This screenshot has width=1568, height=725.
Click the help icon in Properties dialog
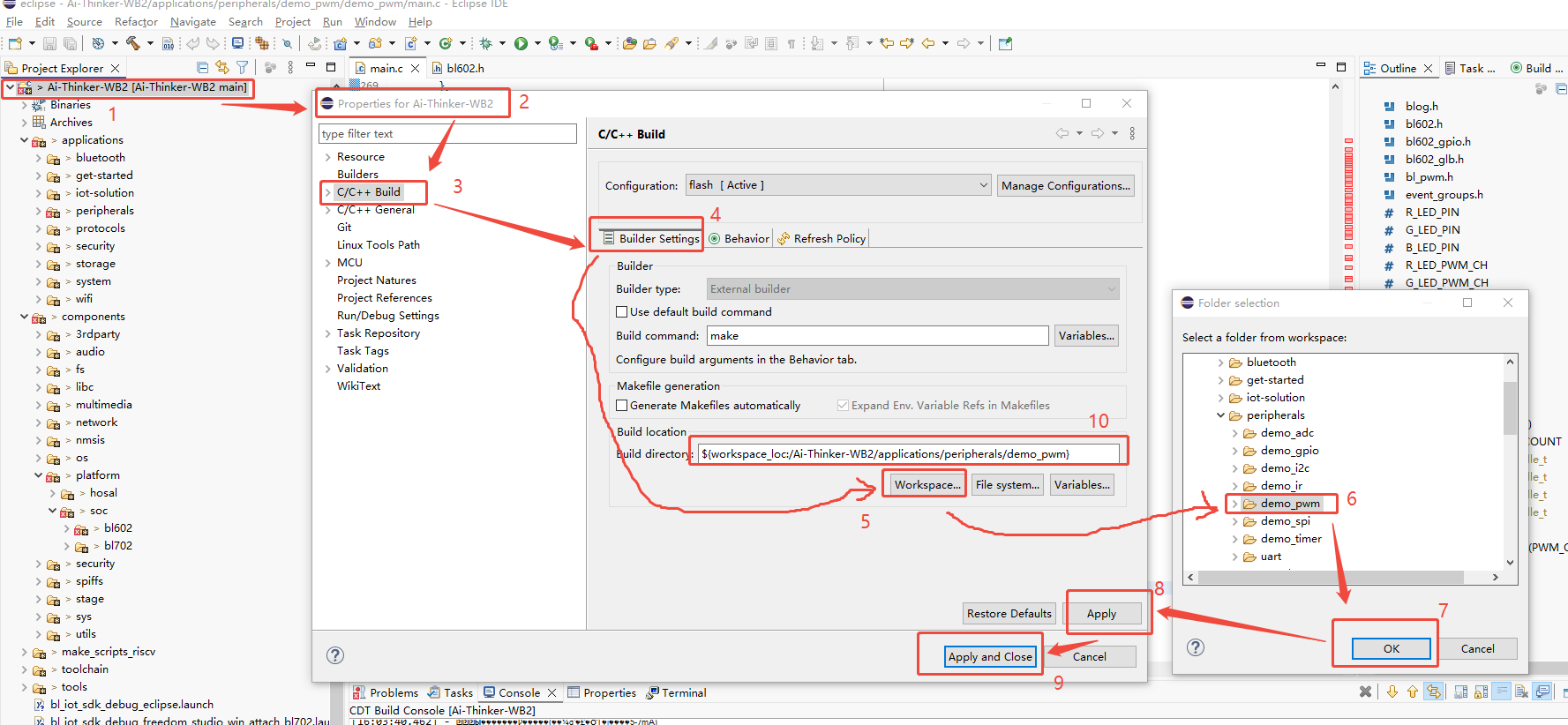[x=335, y=655]
